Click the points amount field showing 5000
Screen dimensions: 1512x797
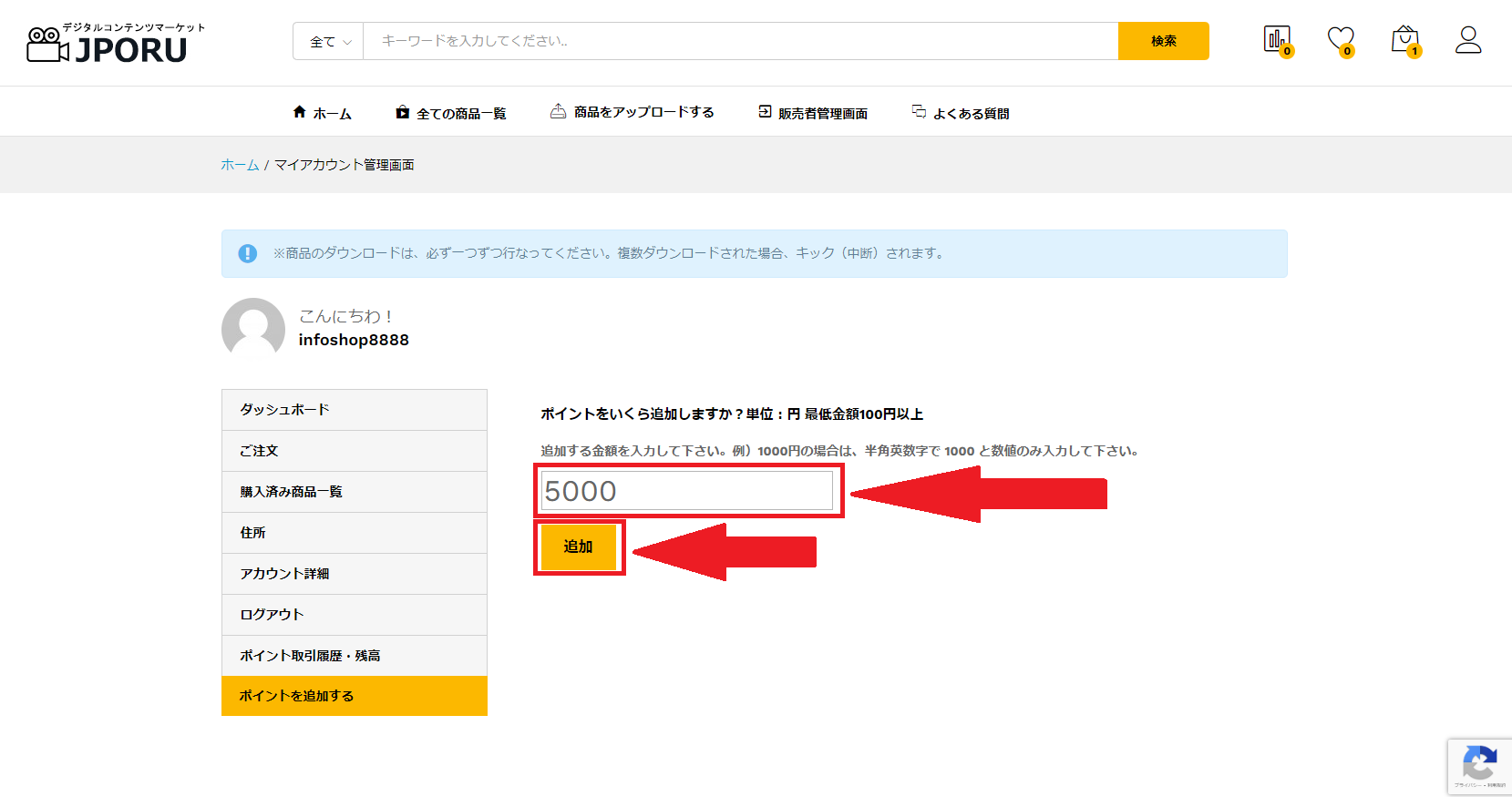point(687,491)
